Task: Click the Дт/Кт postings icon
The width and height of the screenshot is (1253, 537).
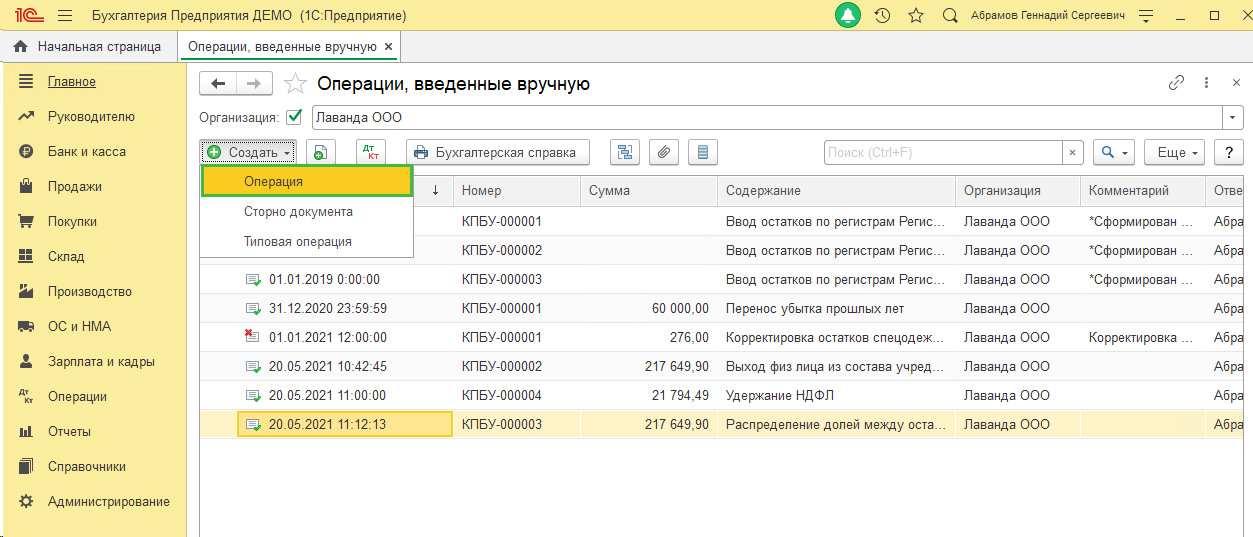Action: (371, 152)
